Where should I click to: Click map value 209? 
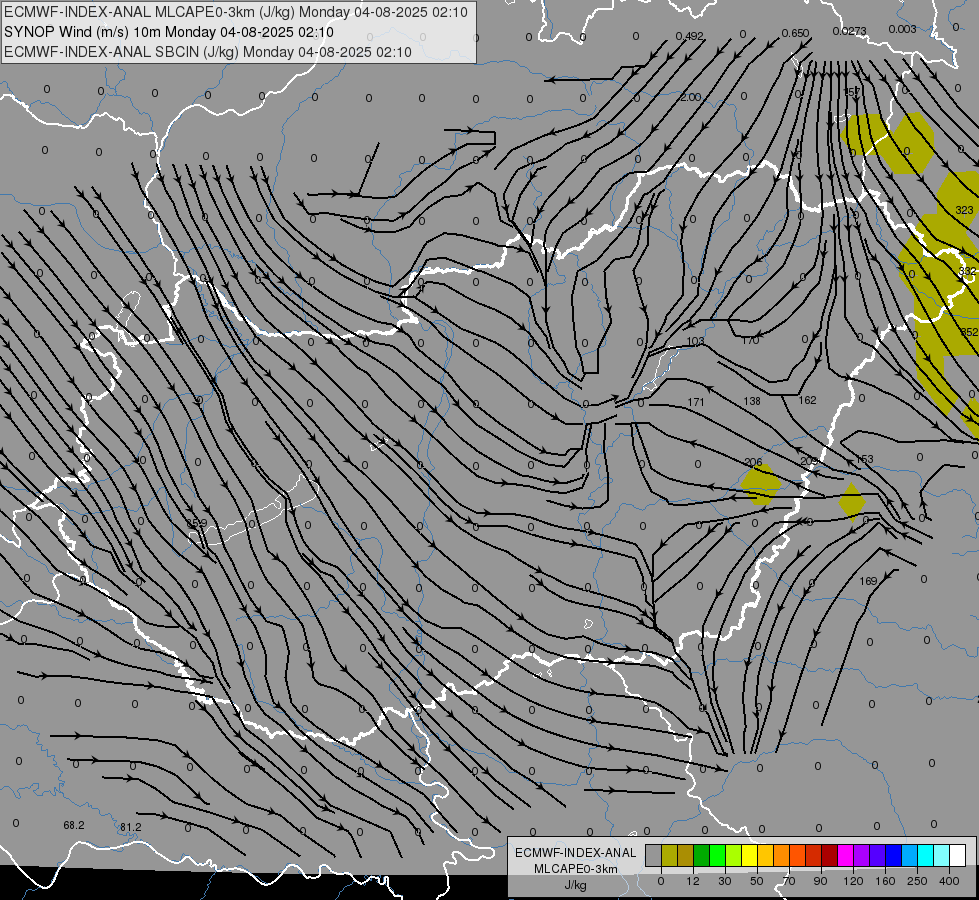point(809,461)
